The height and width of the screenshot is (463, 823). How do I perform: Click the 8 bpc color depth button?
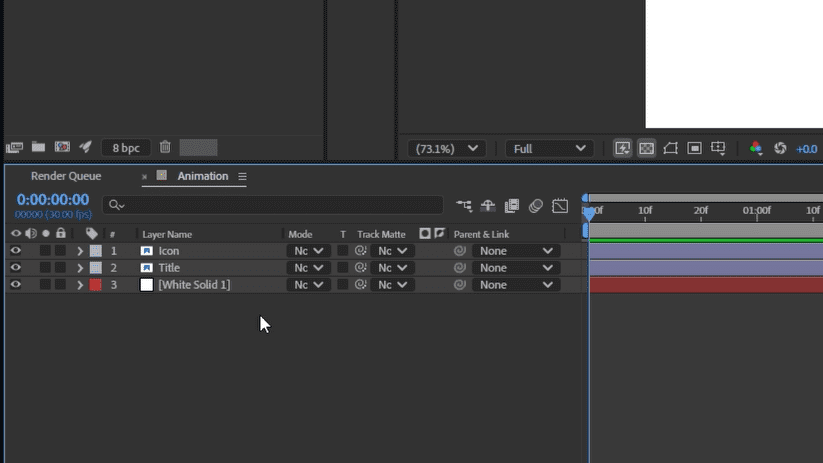(x=126, y=148)
